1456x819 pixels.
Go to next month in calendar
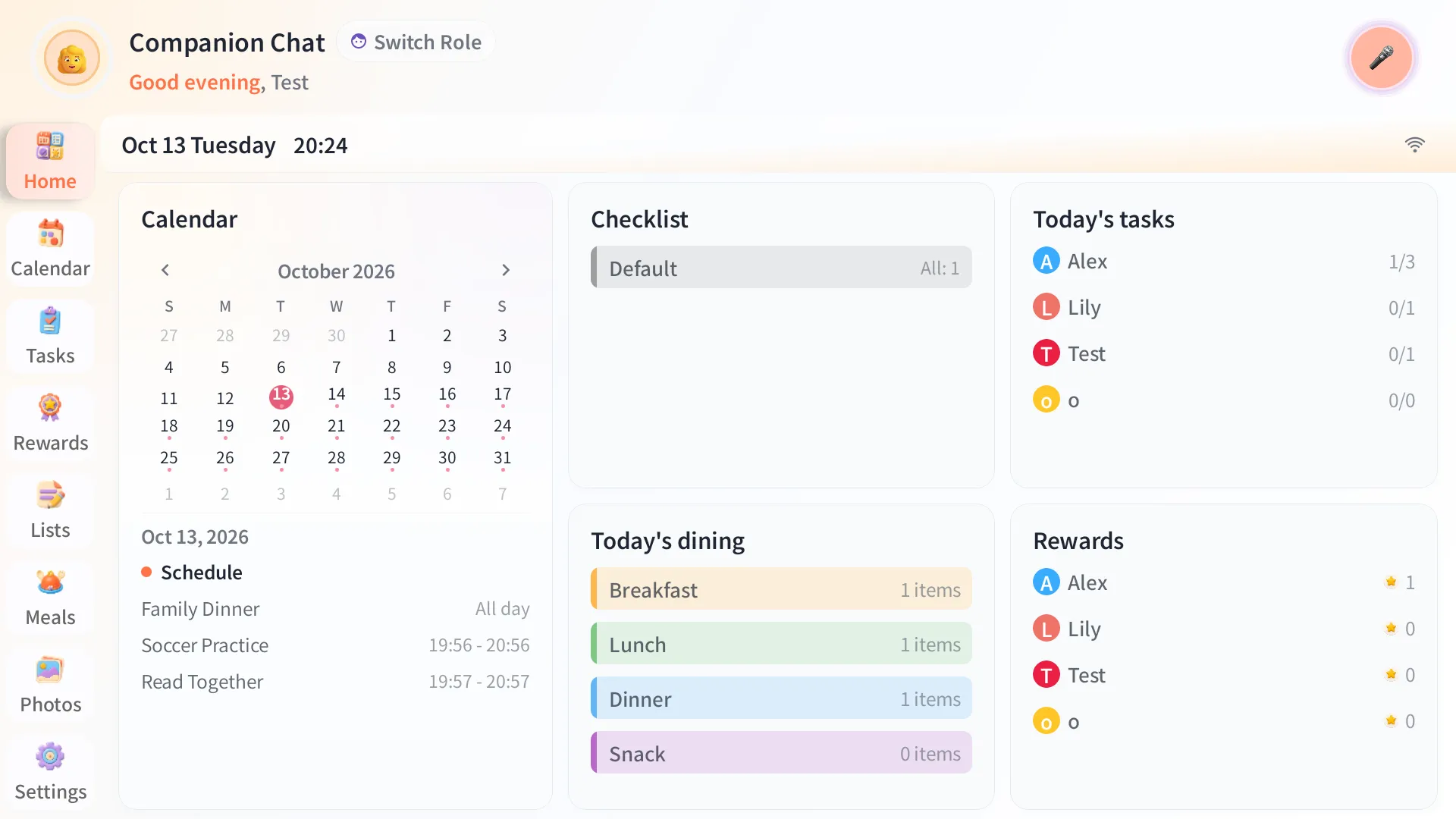[x=506, y=270]
